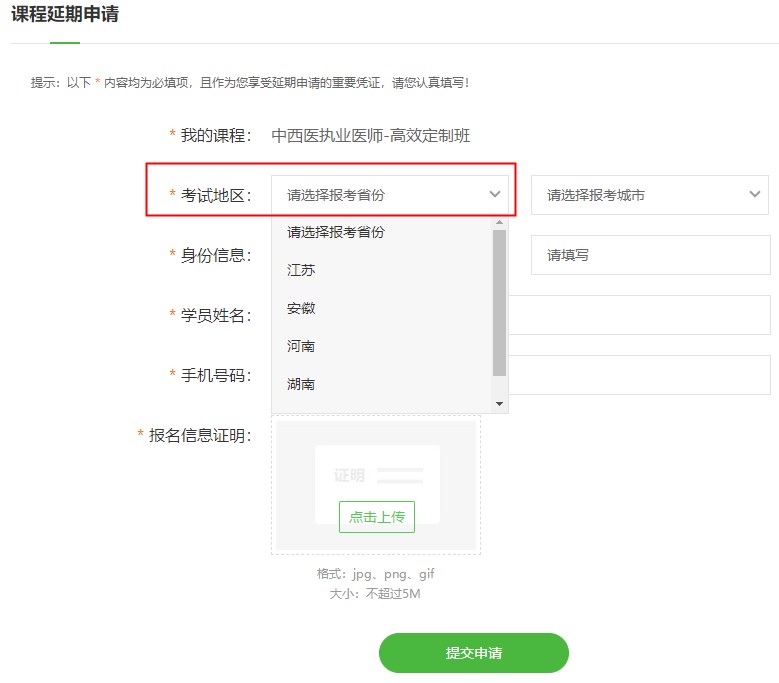This screenshot has height=683, width=779.
Task: Pick the placeholder option 请选择报考省份 in list
Action: (x=336, y=232)
